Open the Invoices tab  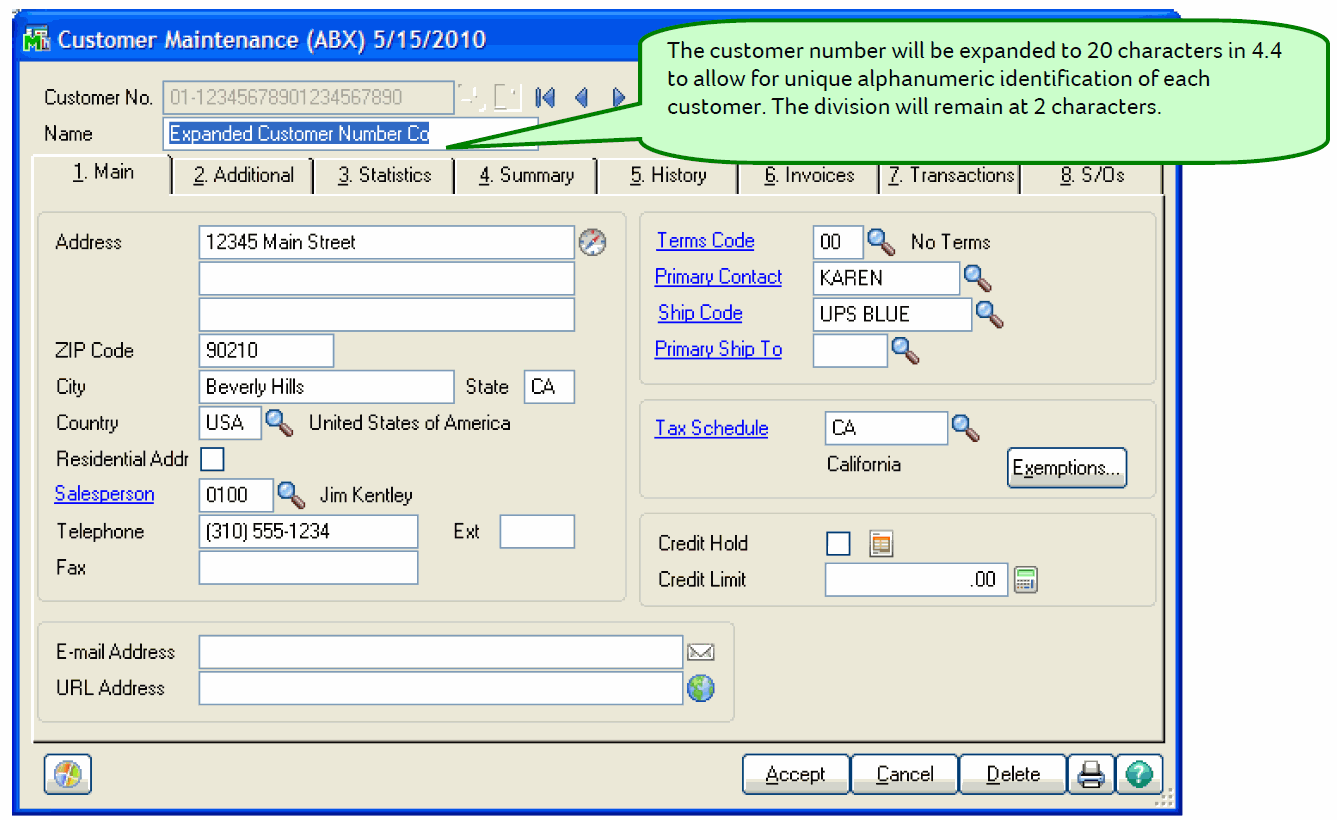[808, 175]
